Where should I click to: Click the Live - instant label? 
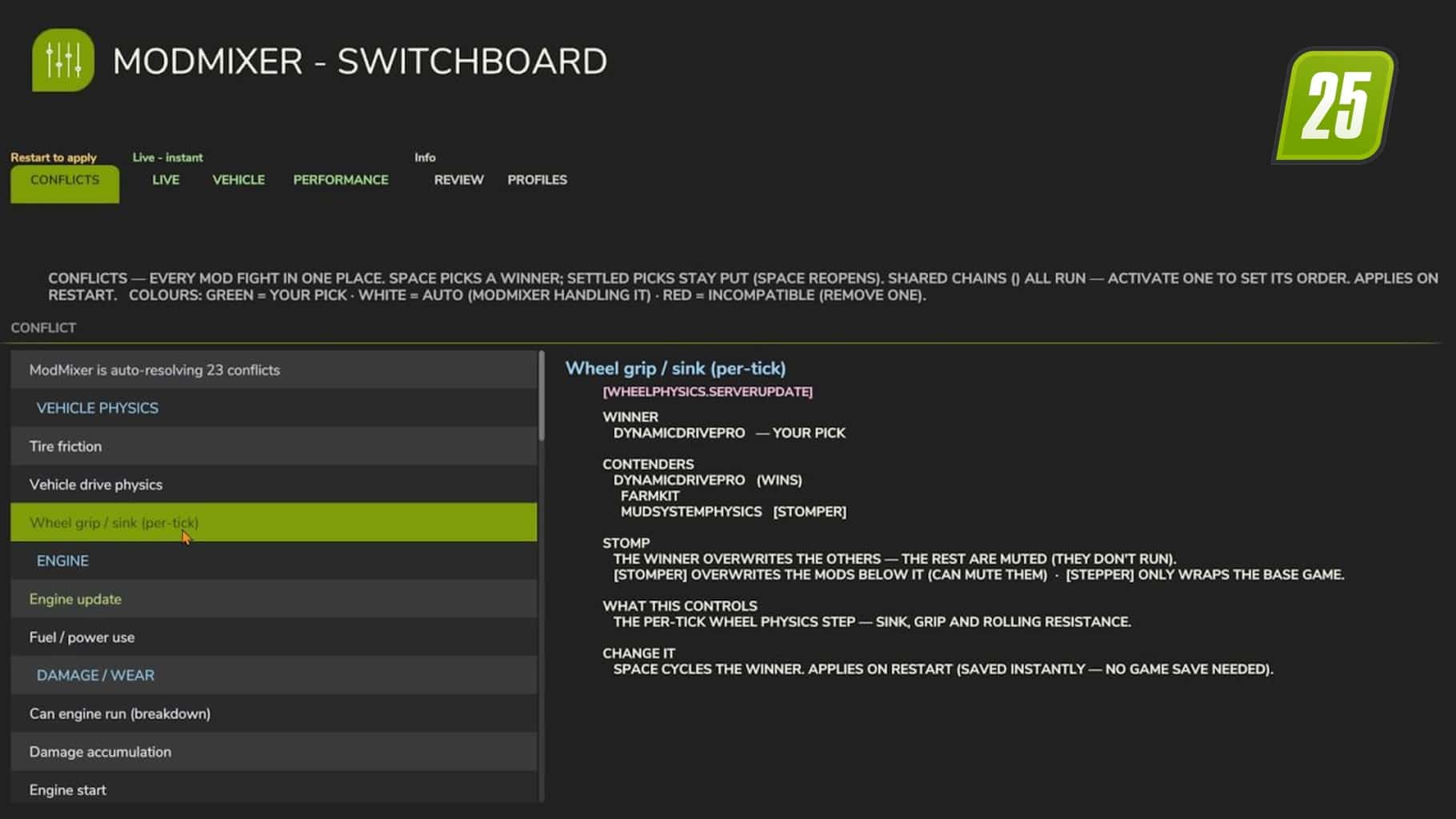pos(167,158)
